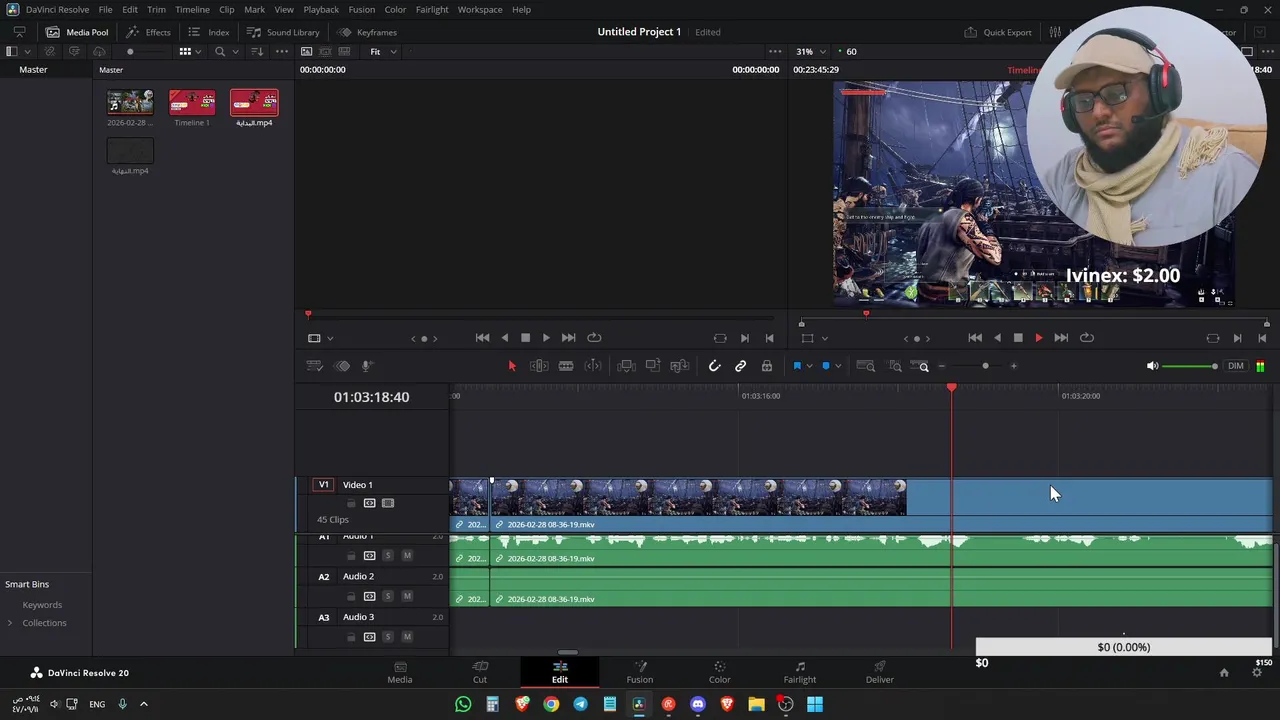This screenshot has height=720, width=1280.
Task: Open the Index panel
Action: click(209, 32)
